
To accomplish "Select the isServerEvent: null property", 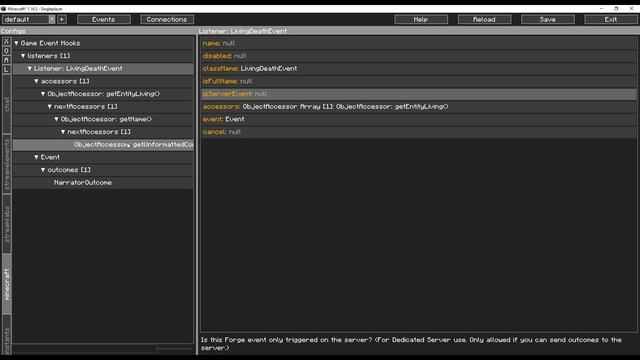I will coord(418,93).
